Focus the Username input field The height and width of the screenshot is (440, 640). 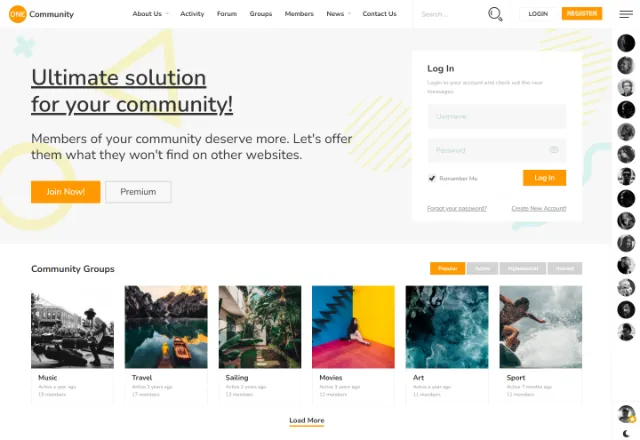tap(497, 116)
